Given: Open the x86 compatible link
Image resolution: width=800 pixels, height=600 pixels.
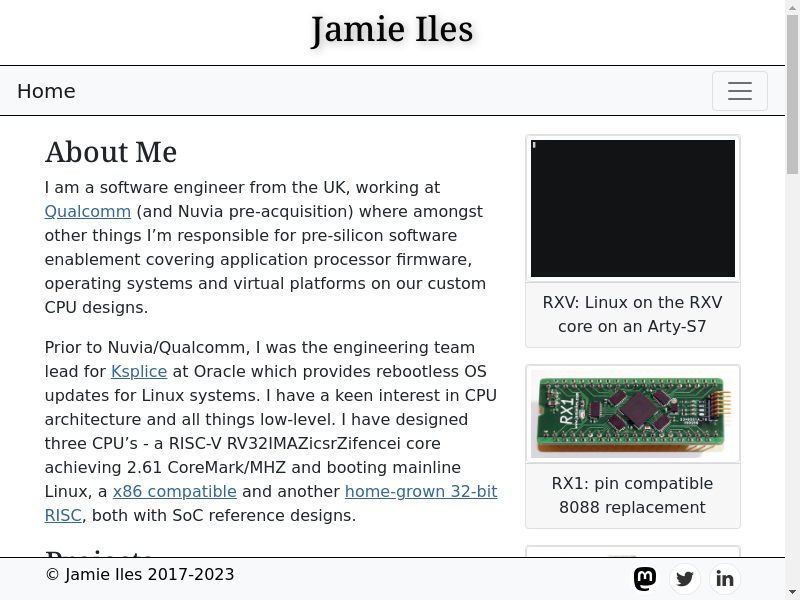Looking at the screenshot, I should click(175, 491).
